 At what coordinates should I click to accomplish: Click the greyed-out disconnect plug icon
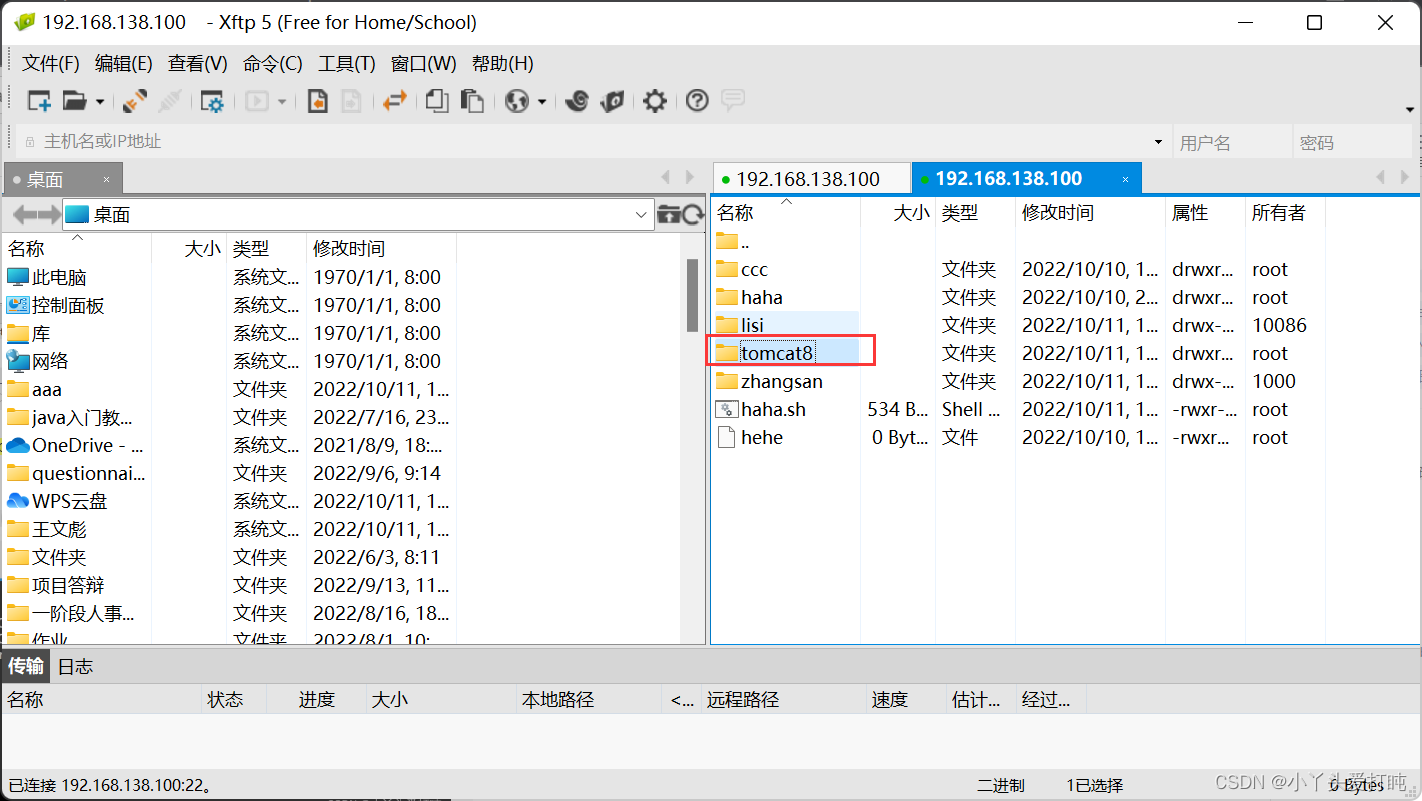(171, 101)
